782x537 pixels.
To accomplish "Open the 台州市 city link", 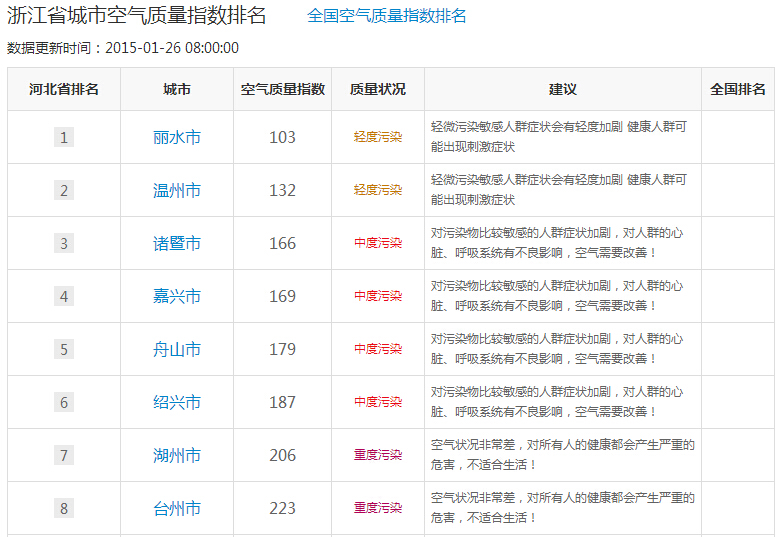I will coord(177,508).
